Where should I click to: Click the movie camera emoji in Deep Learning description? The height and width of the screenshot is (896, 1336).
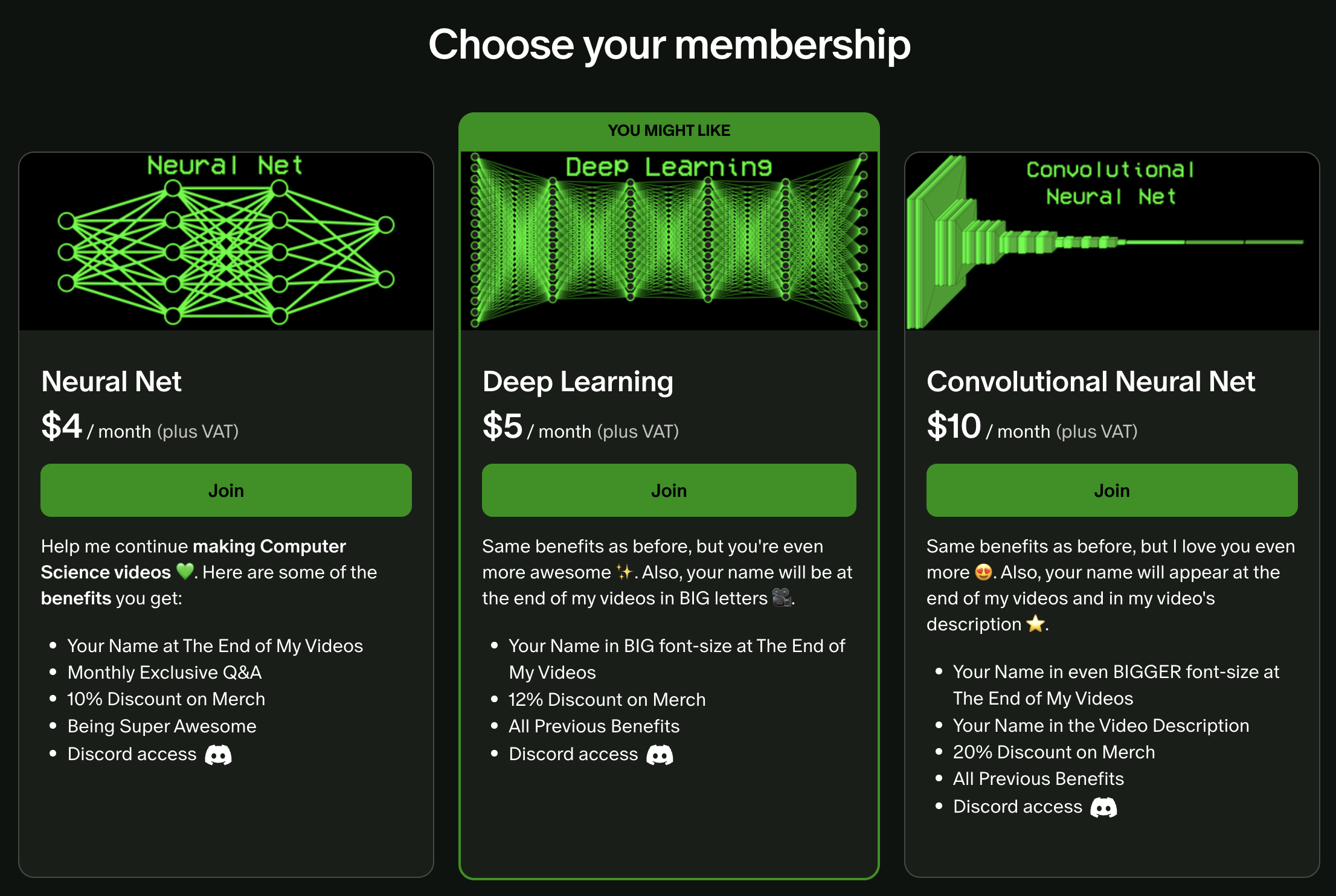coord(782,598)
